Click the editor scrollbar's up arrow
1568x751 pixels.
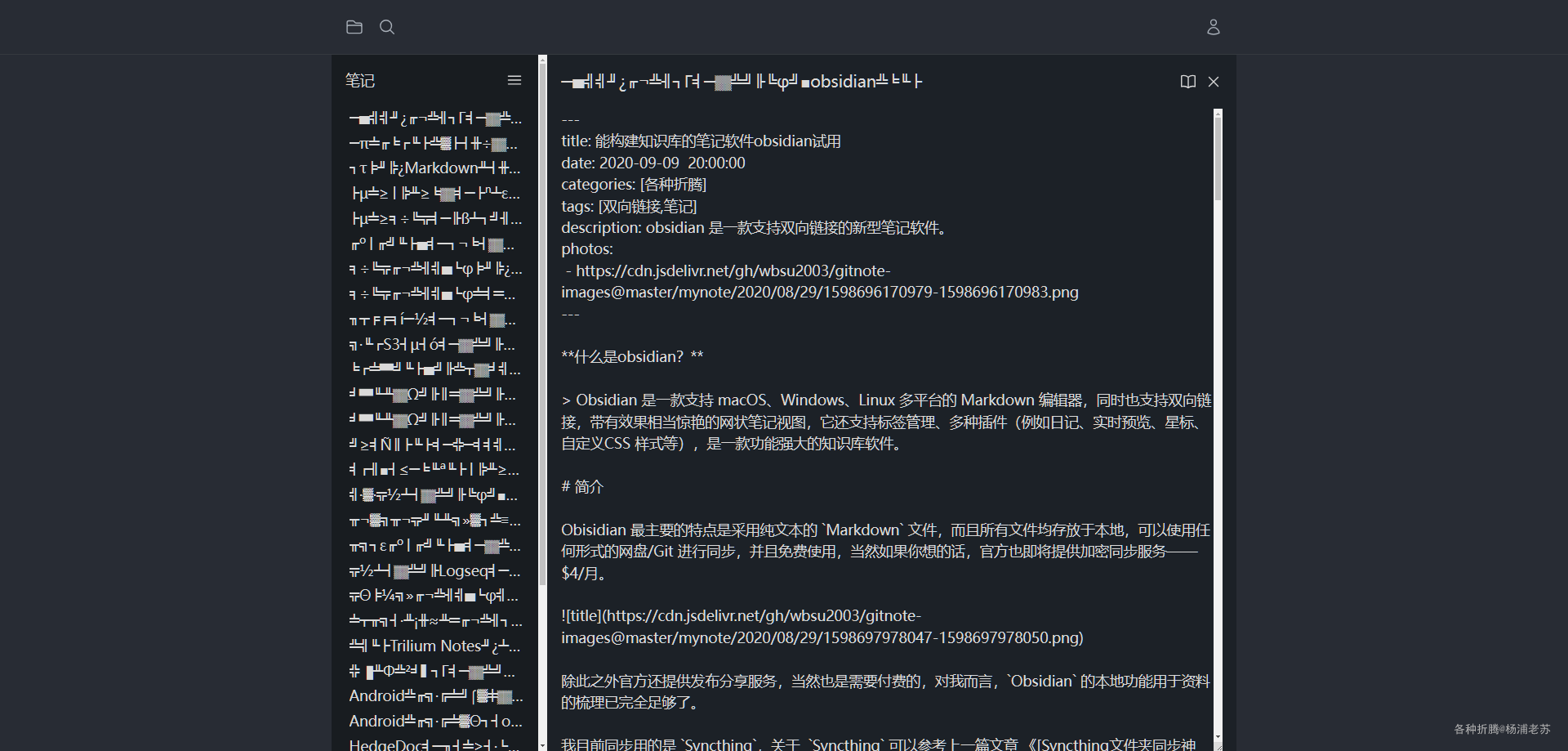(x=1218, y=114)
